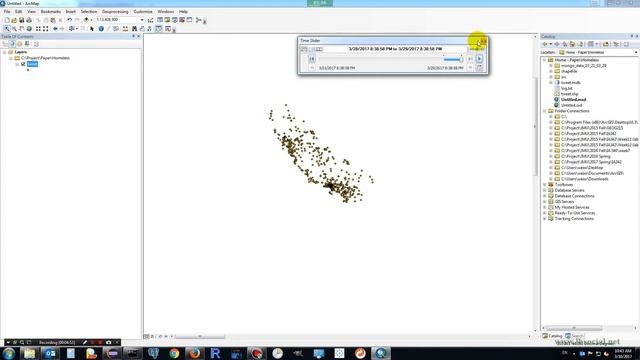Open the Insert menu
640x360 pixels.
(x=71, y=11)
